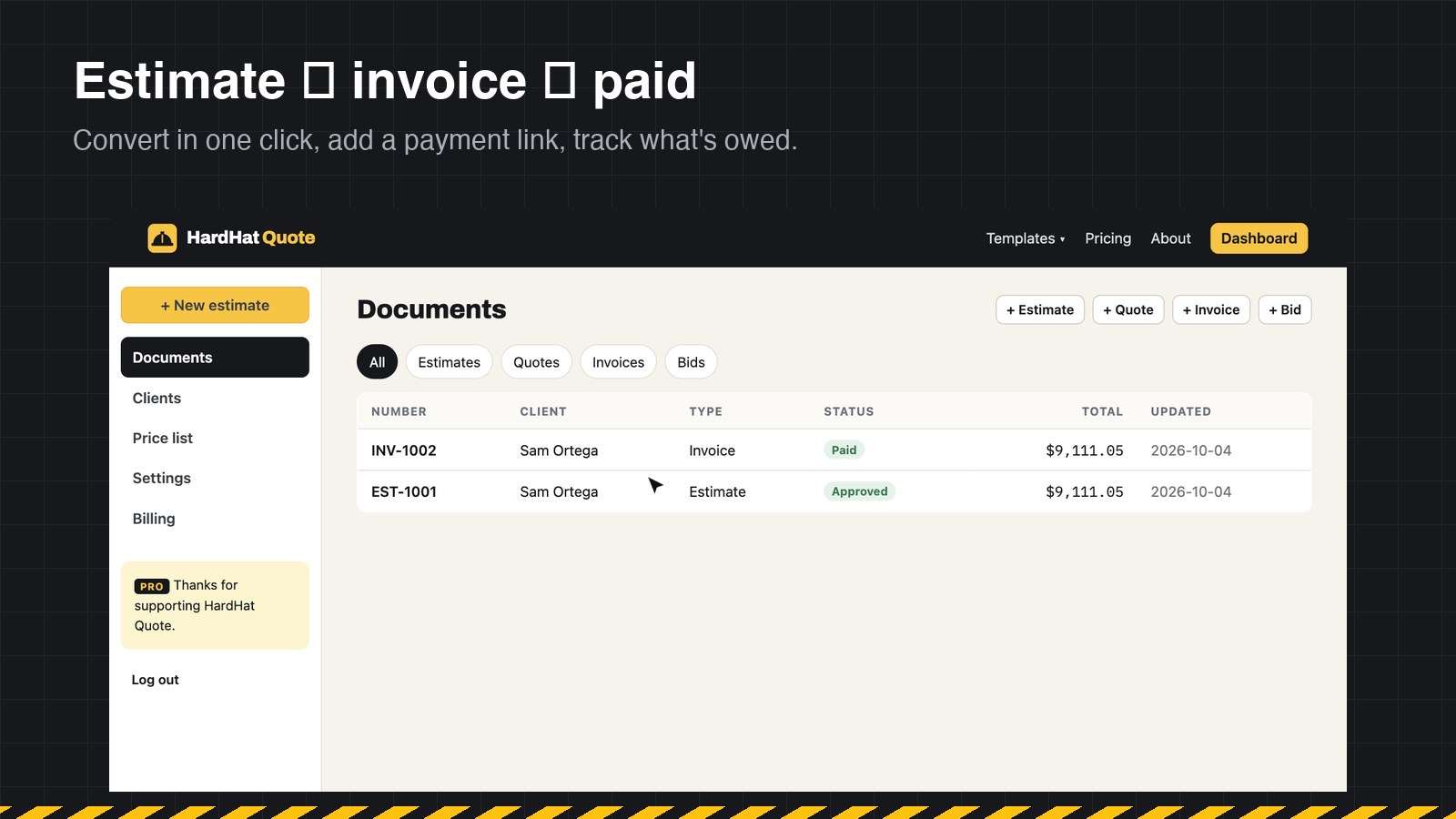Click the Invoice type cell

tap(713, 450)
